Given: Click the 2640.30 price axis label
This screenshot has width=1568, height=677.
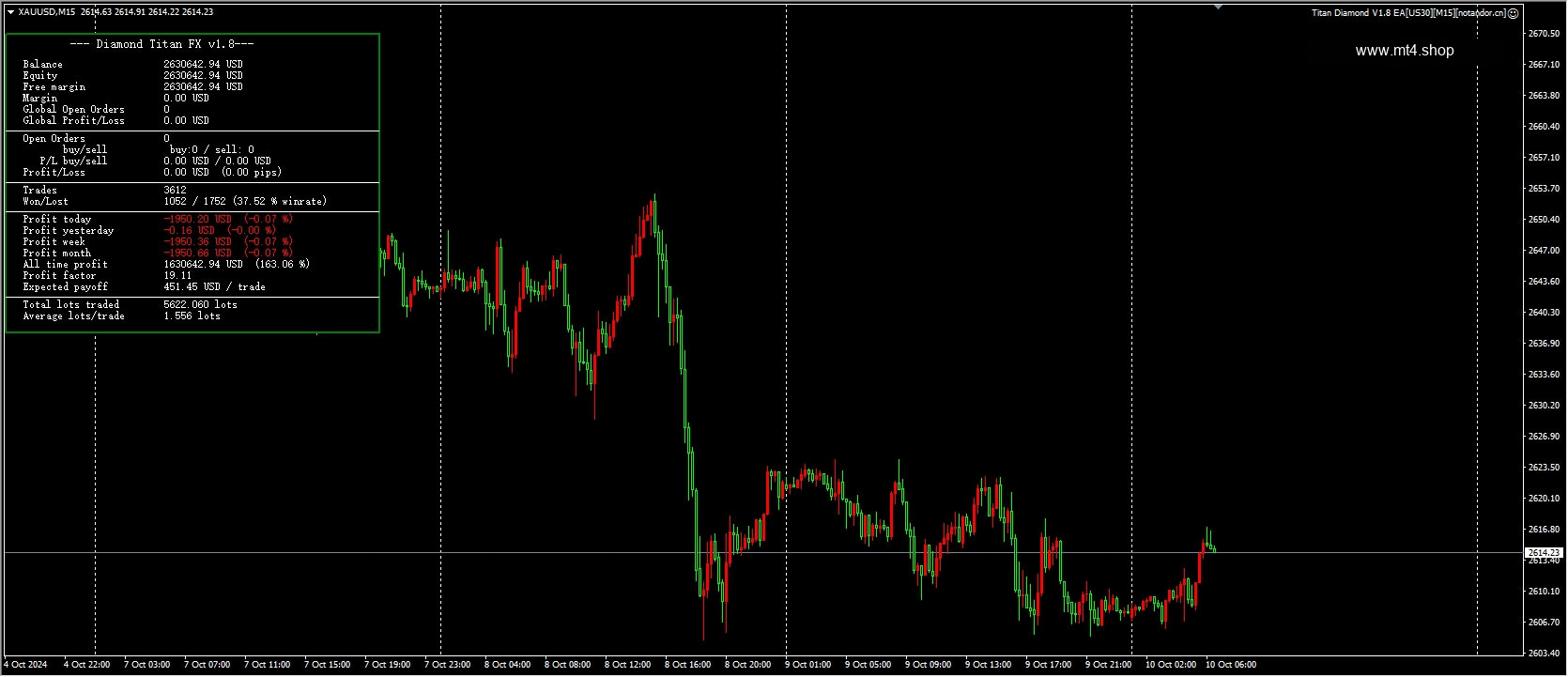Looking at the screenshot, I should click(x=1544, y=313).
